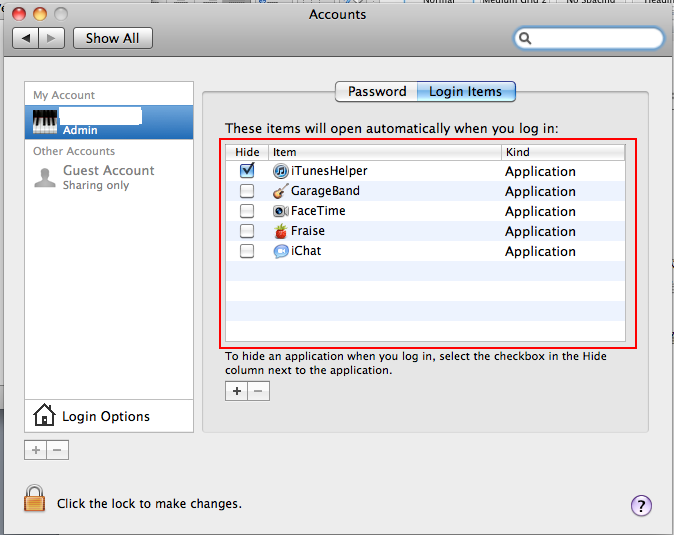Sort list by the Kind column header

[x=562, y=152]
